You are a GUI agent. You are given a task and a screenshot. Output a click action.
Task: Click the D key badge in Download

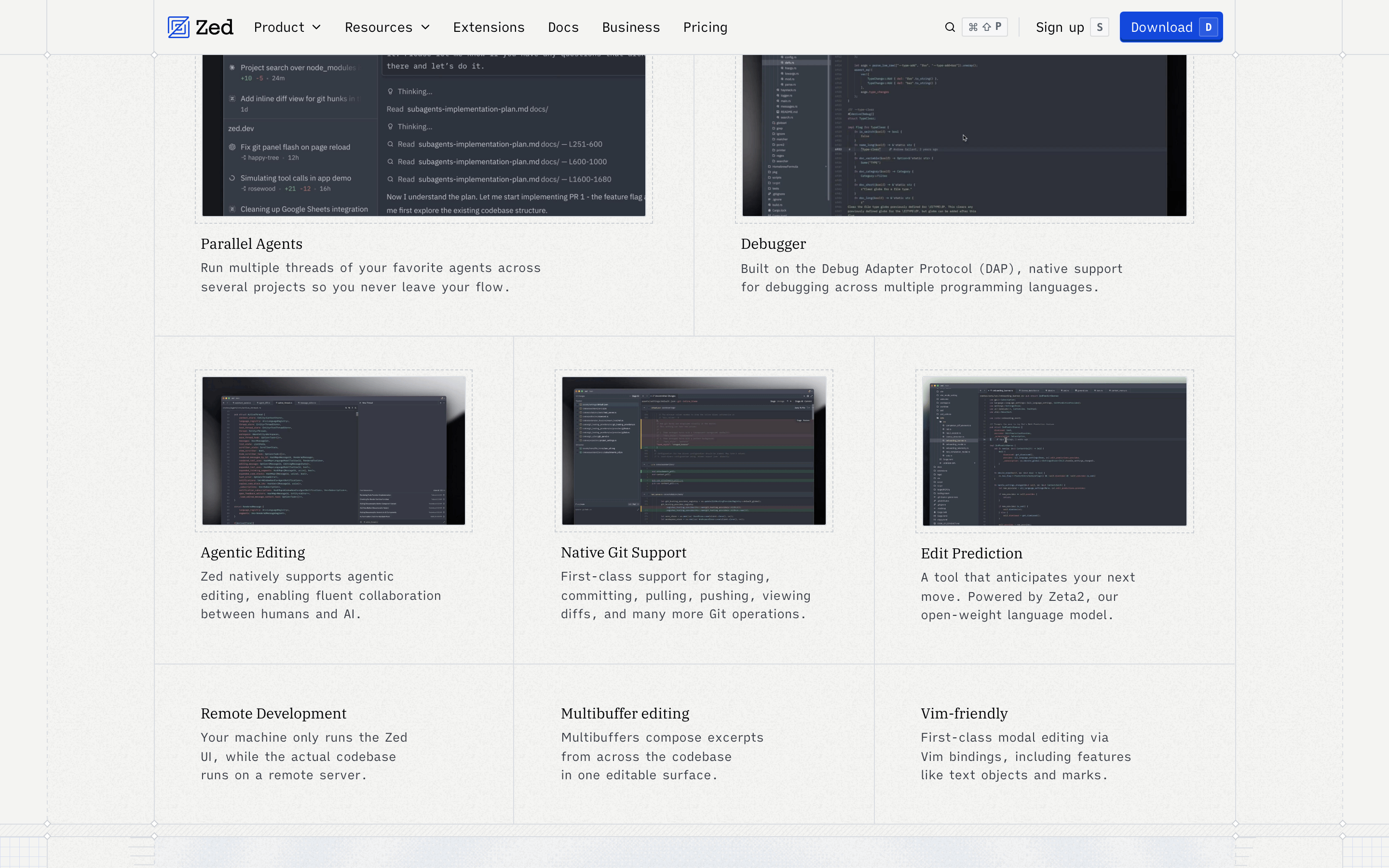click(x=1208, y=27)
